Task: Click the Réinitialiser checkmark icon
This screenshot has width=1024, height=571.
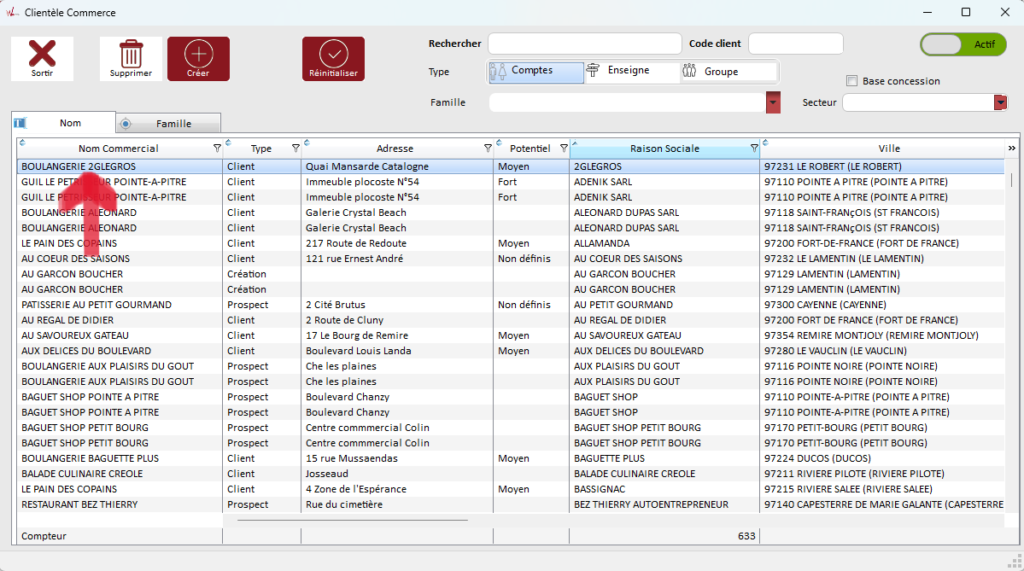Action: (333, 54)
